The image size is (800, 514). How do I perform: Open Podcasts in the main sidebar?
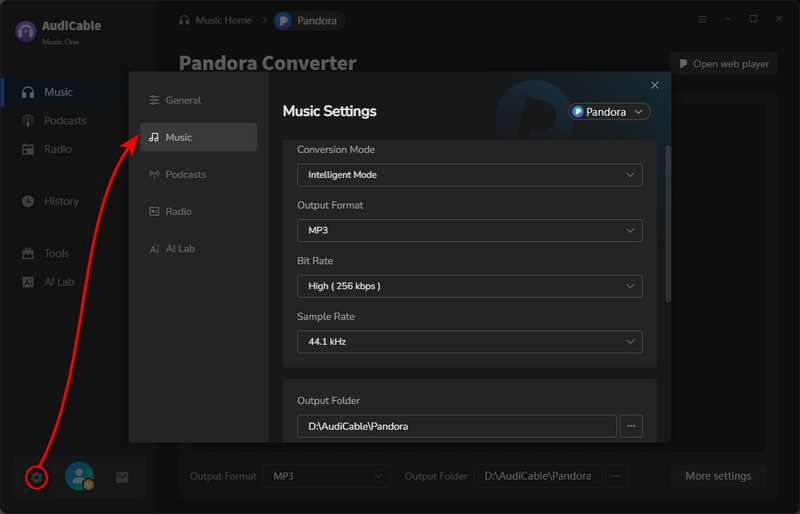(66, 121)
